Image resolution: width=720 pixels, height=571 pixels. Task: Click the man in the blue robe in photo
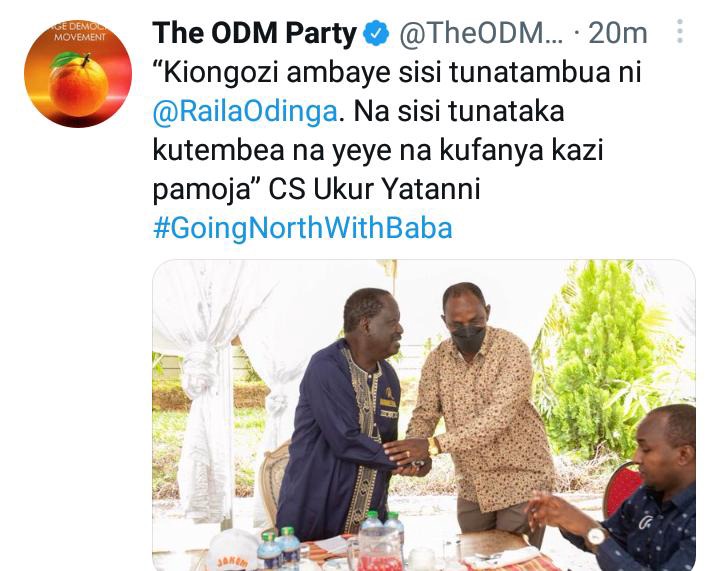point(342,413)
